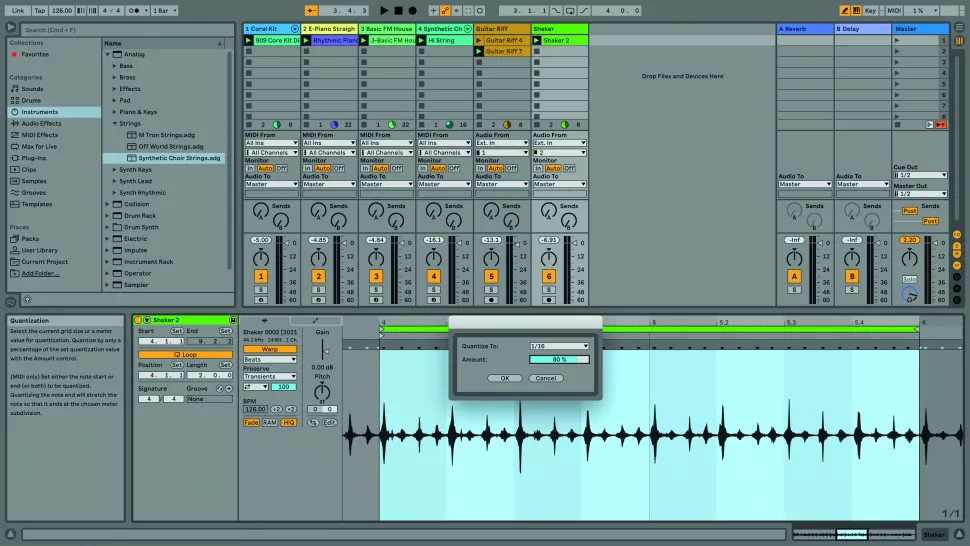The width and height of the screenshot is (970, 546).
Task: Click the halve tempo ÷2 button
Action: coord(276,409)
